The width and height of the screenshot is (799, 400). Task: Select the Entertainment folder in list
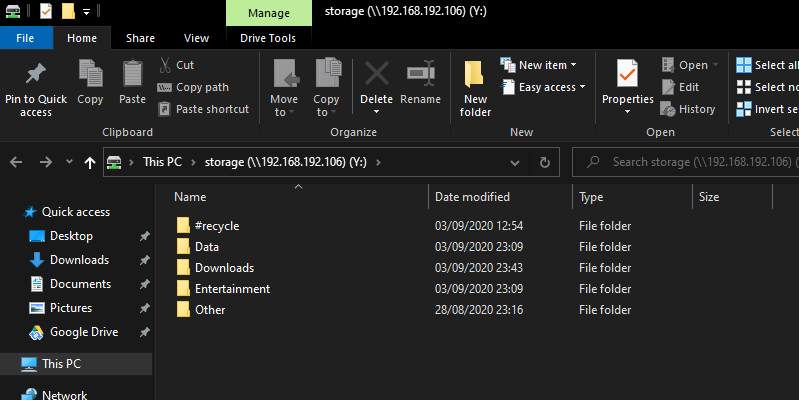pos(232,289)
